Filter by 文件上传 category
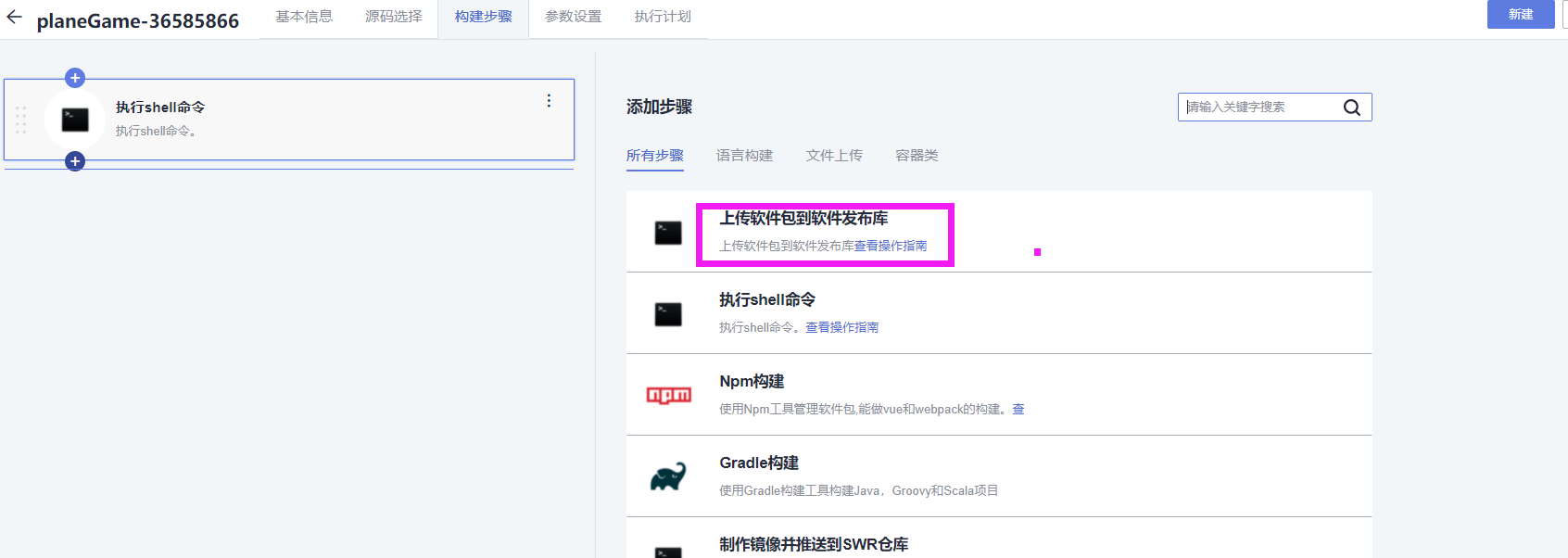This screenshot has height=558, width=1568. click(834, 156)
